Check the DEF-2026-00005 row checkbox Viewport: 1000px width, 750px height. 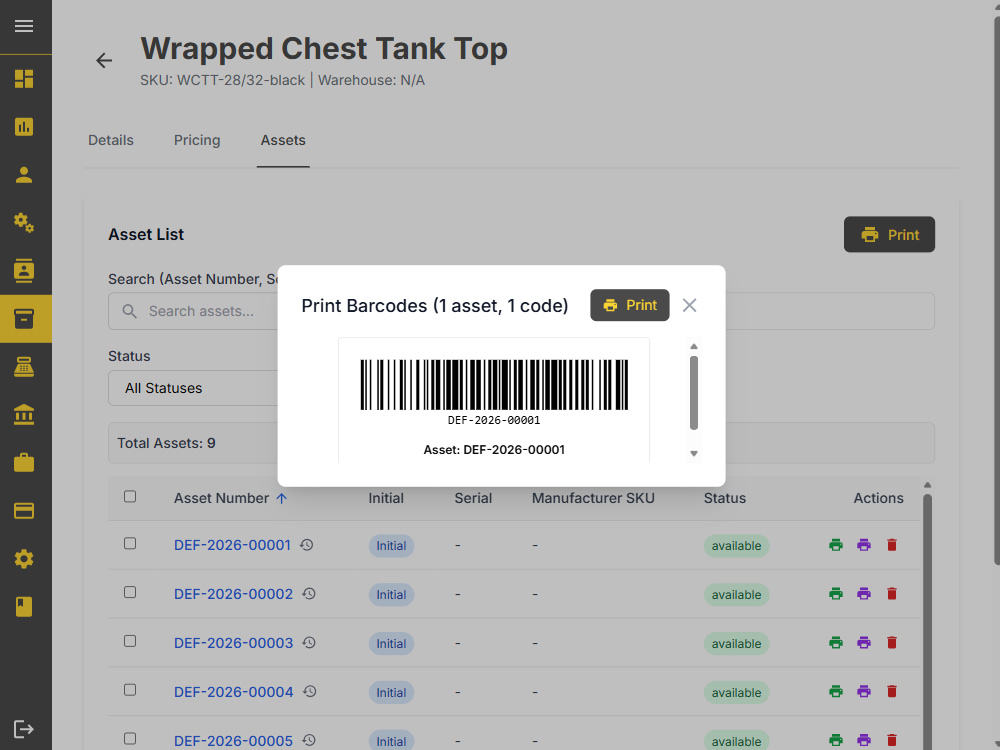click(130, 739)
